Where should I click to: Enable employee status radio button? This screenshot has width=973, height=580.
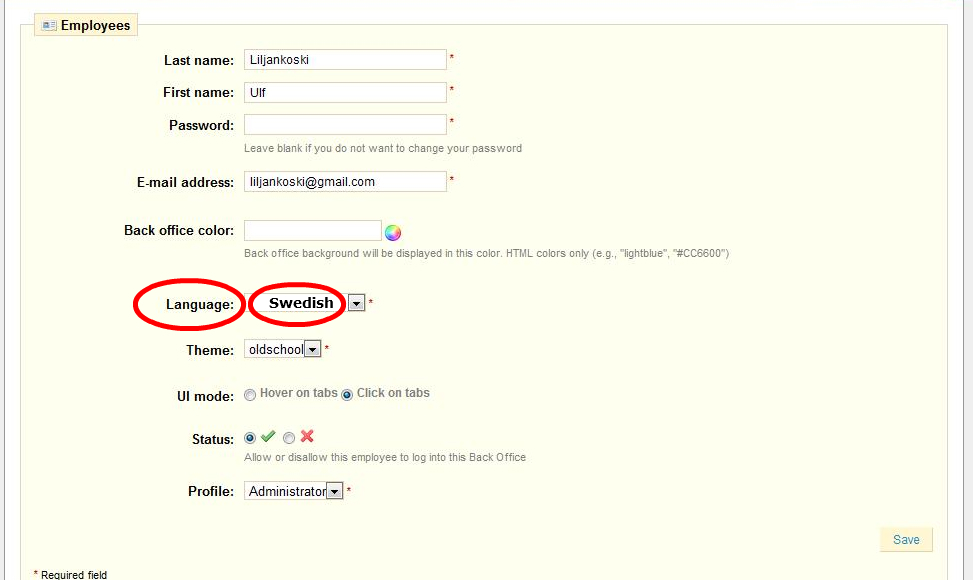[250, 438]
